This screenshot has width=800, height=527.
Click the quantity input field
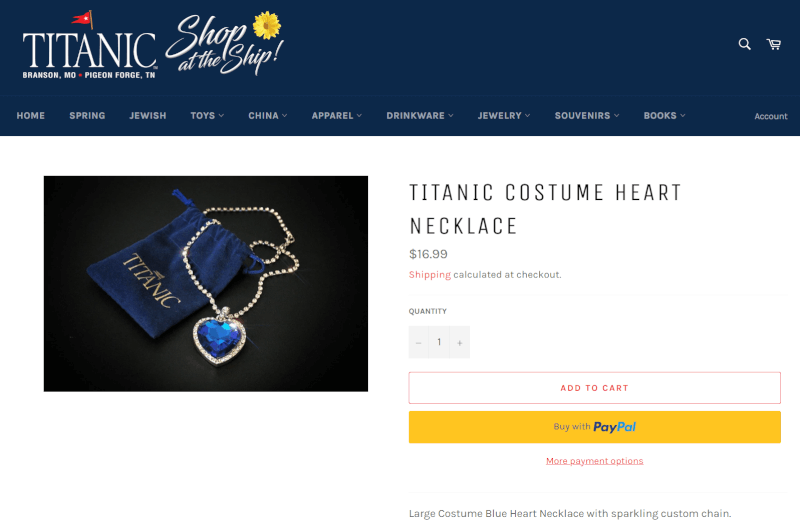coord(439,342)
